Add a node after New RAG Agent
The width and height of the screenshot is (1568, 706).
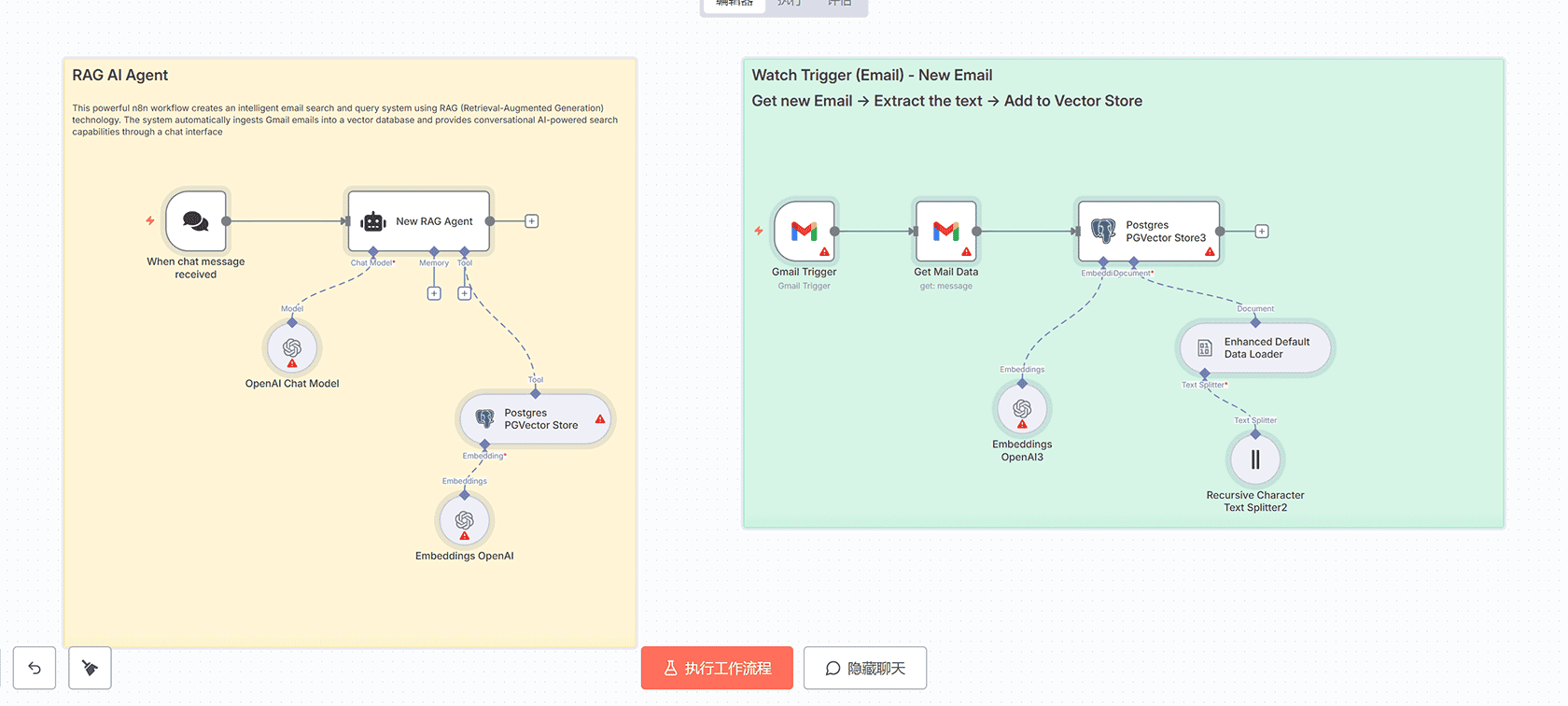(x=531, y=220)
